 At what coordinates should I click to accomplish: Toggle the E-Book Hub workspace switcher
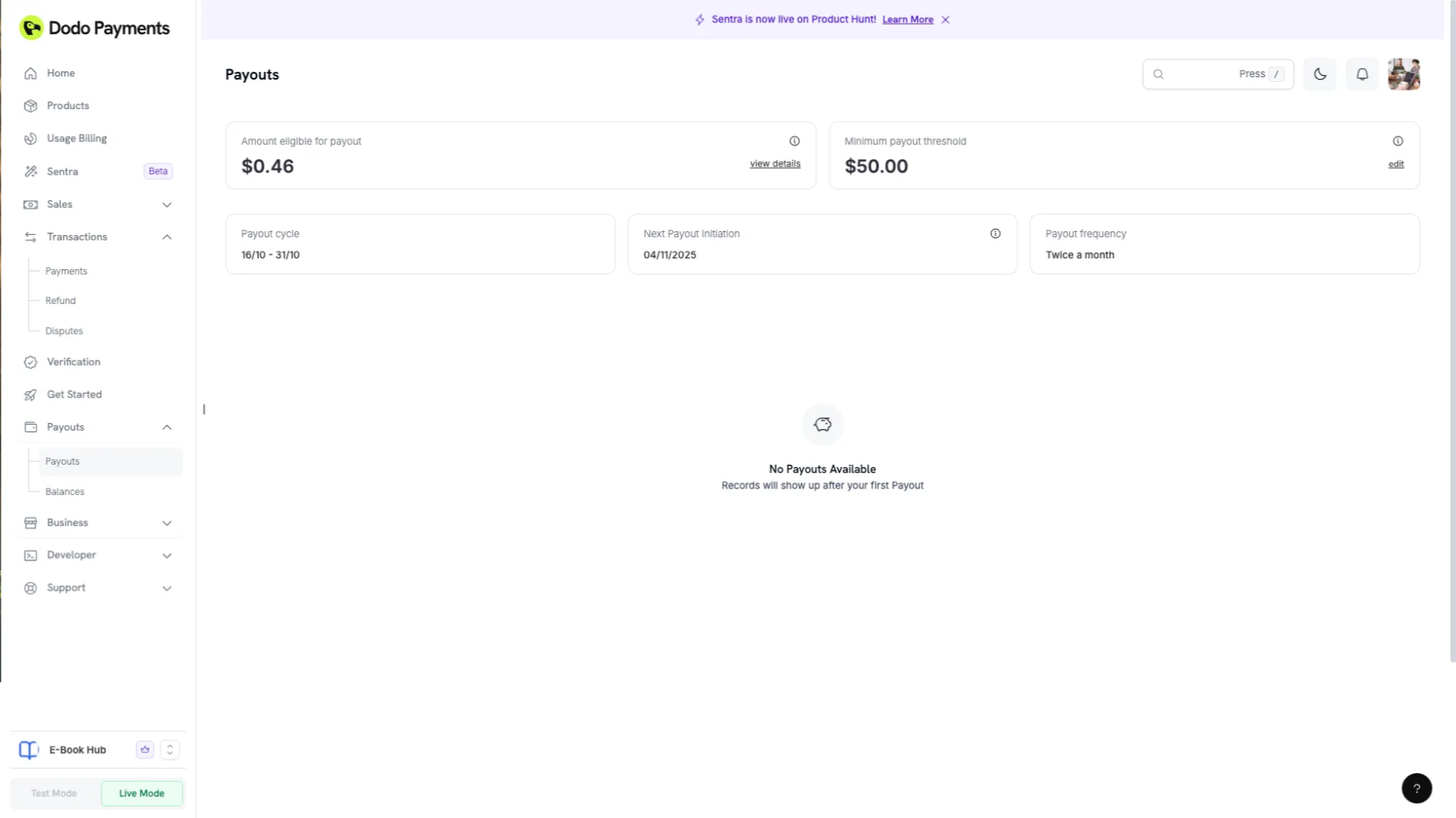click(x=169, y=749)
